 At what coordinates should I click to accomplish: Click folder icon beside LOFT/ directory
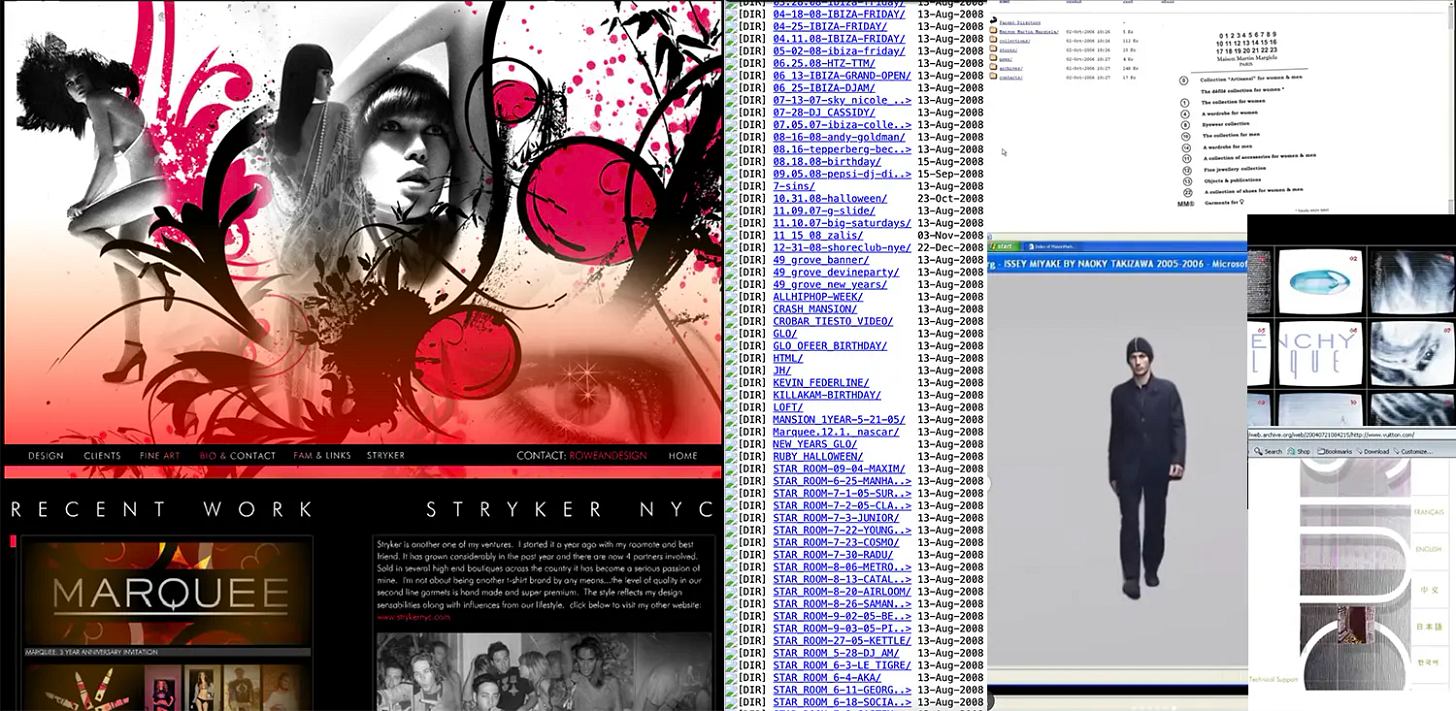click(731, 408)
